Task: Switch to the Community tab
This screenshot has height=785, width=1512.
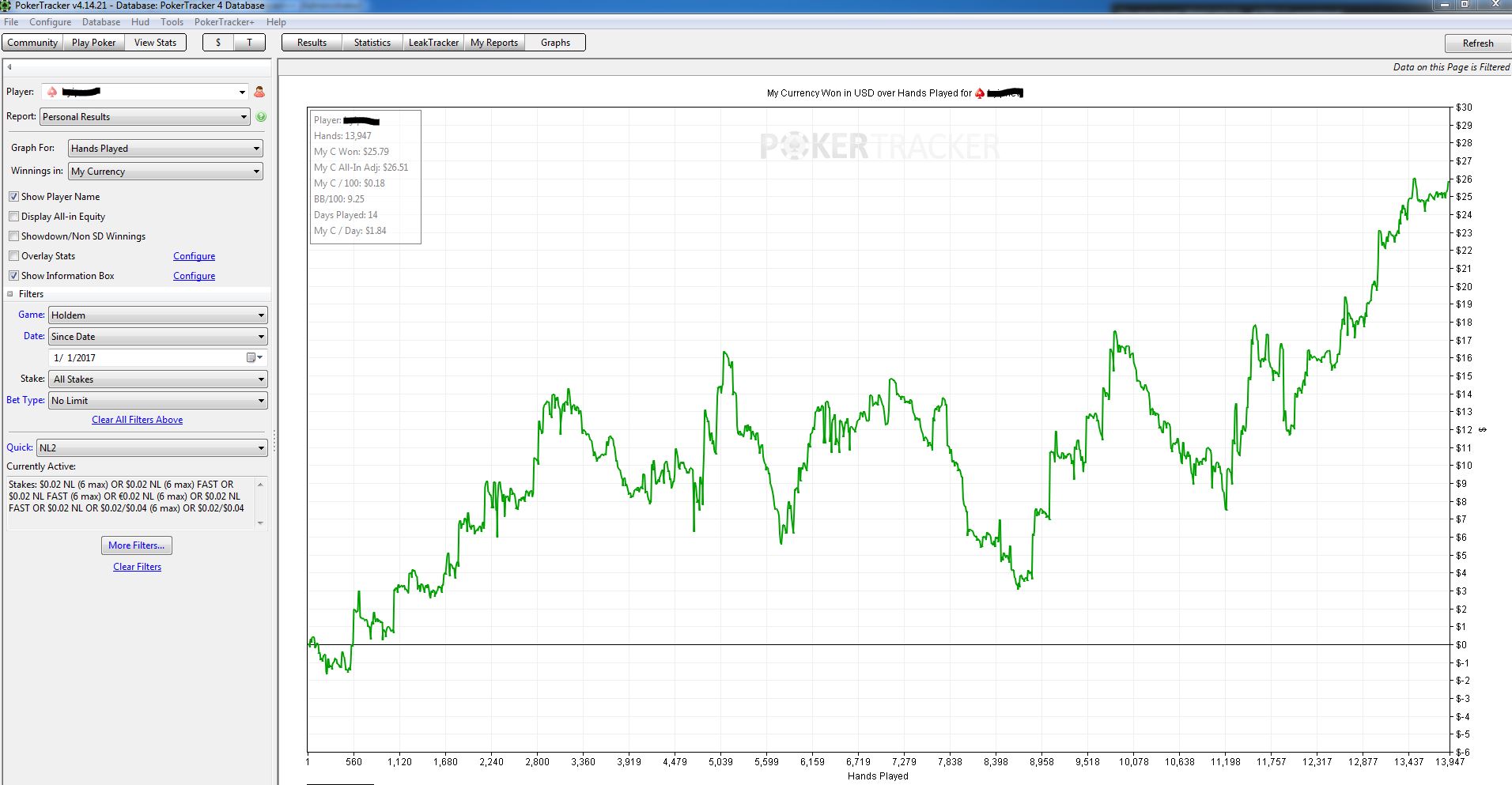Action: [32, 43]
